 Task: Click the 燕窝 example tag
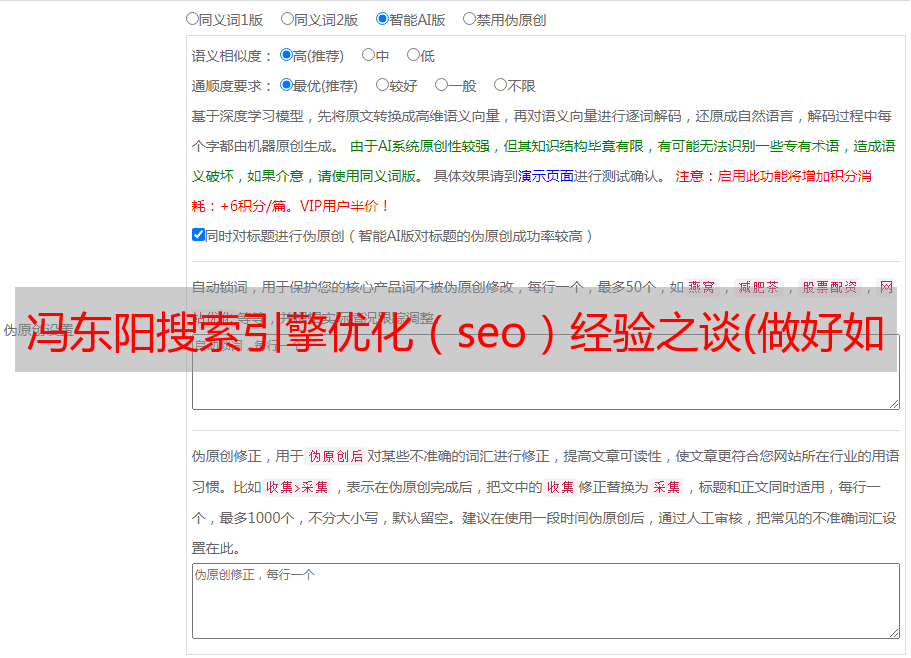click(702, 287)
